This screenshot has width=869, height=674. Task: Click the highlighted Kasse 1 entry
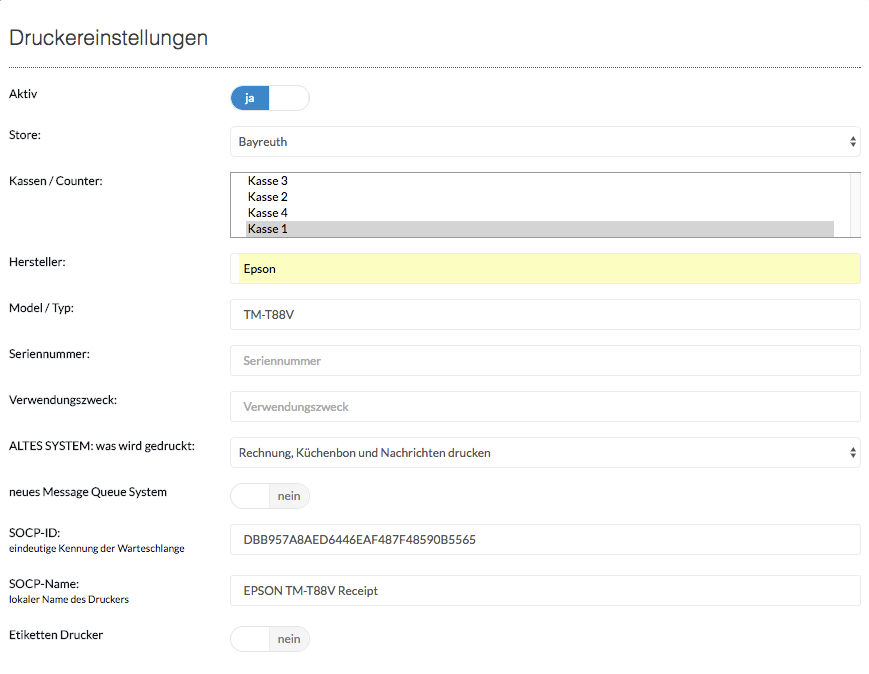click(540, 229)
